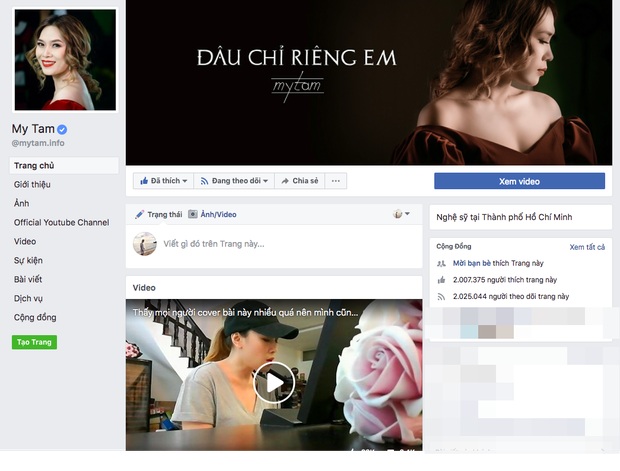Open the Dâu Chỉ Riêng Em cover photo

(369, 82)
